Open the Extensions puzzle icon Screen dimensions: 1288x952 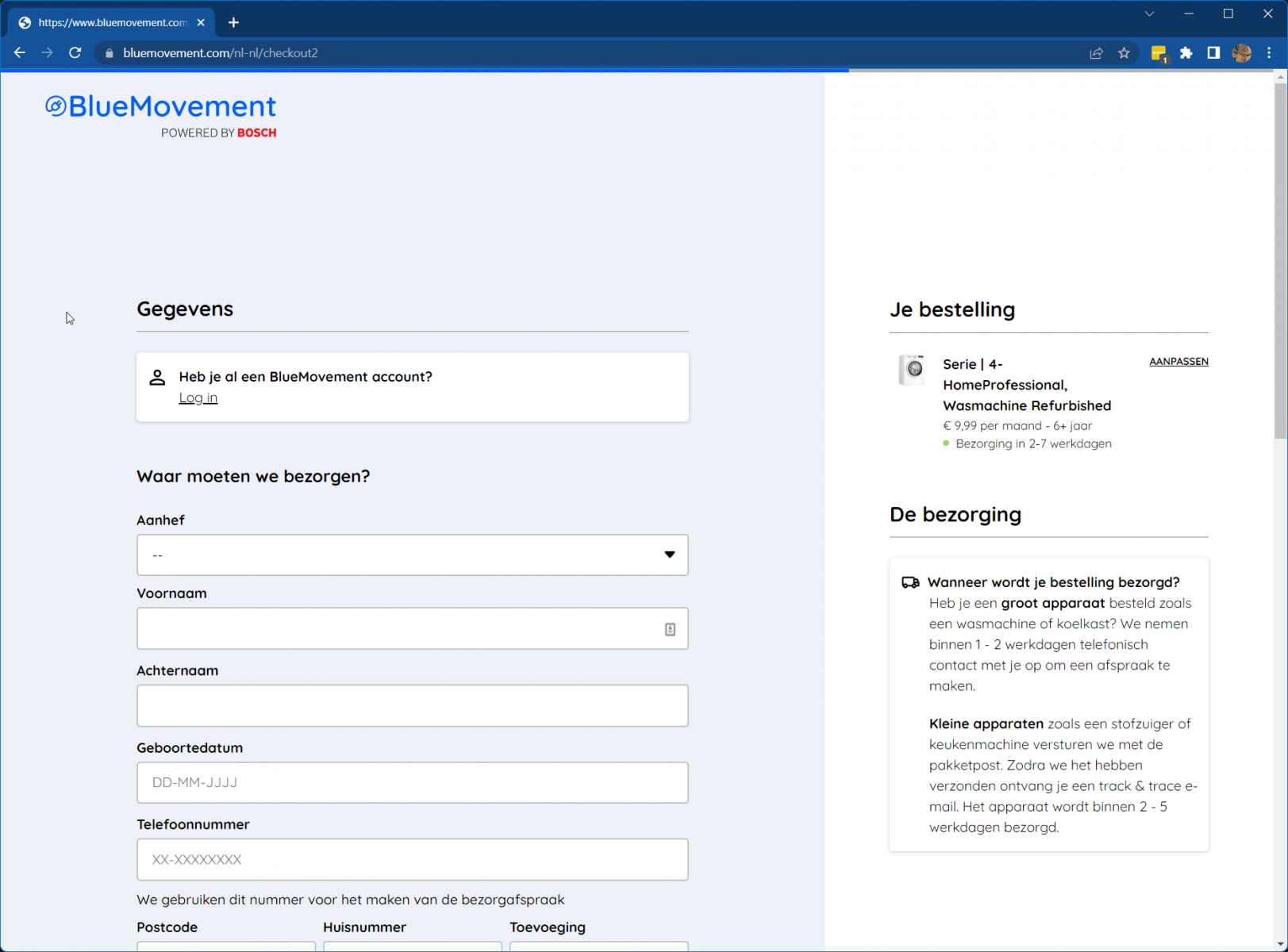[1186, 53]
